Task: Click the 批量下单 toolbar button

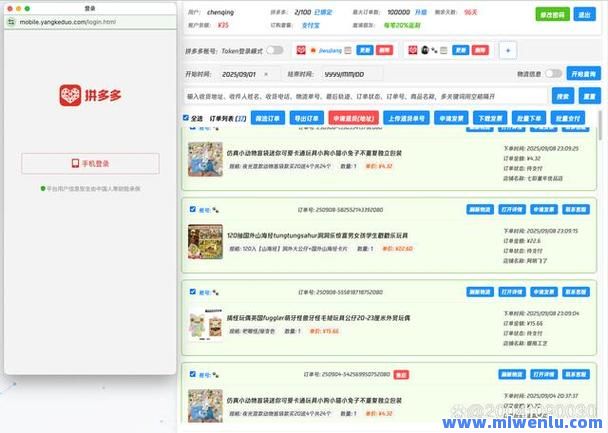Action: pyautogui.click(x=529, y=118)
